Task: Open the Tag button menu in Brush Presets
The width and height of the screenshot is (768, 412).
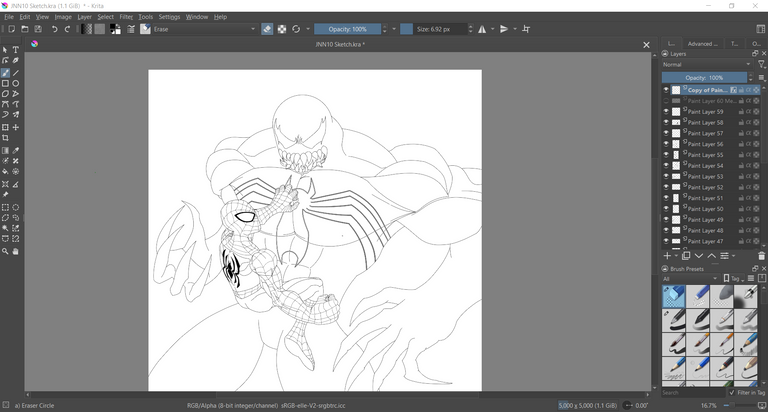Action: click(x=732, y=279)
